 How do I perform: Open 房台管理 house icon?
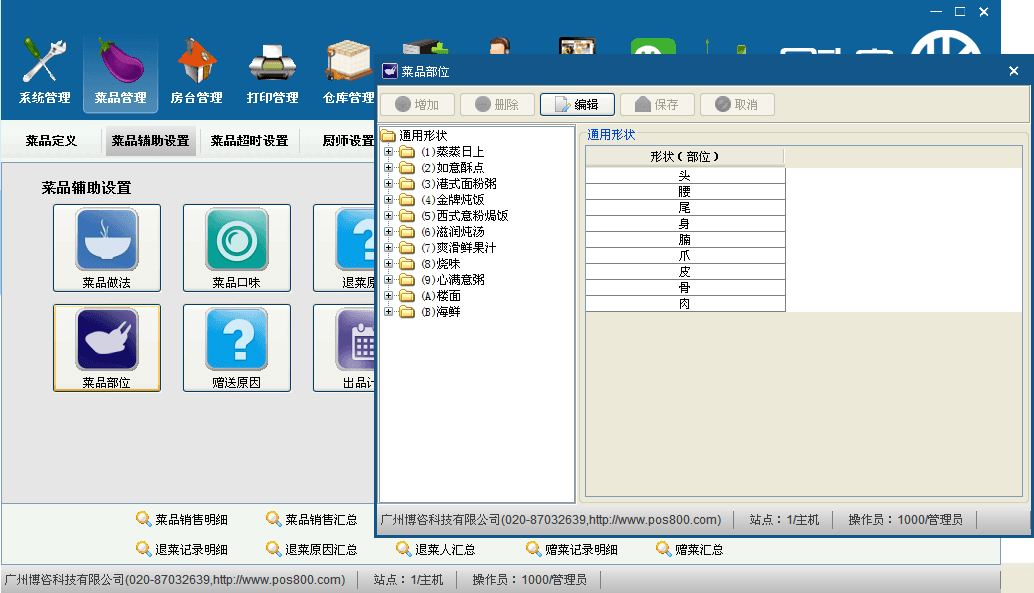click(196, 72)
